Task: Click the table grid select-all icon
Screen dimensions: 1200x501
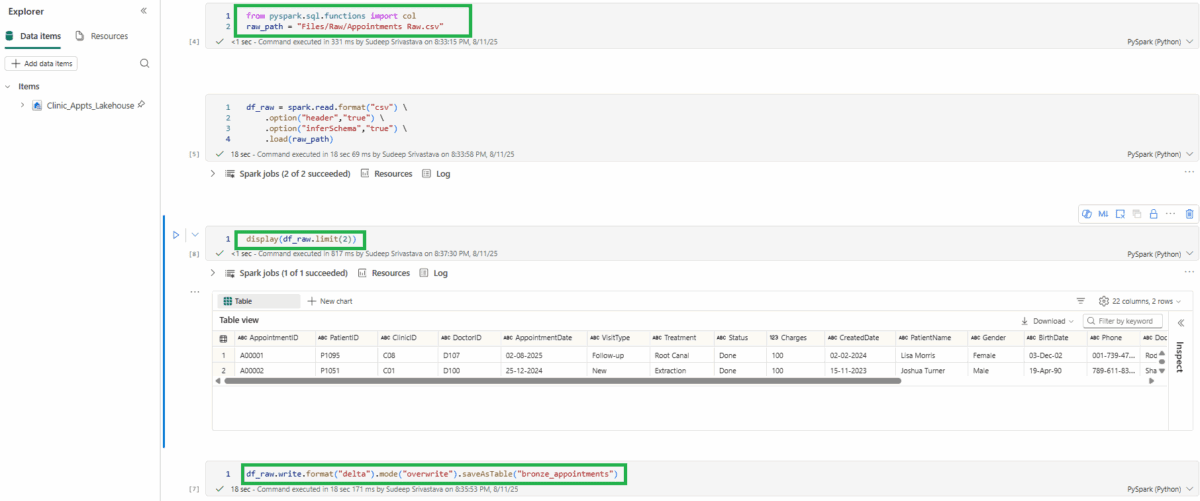Action: (x=224, y=338)
